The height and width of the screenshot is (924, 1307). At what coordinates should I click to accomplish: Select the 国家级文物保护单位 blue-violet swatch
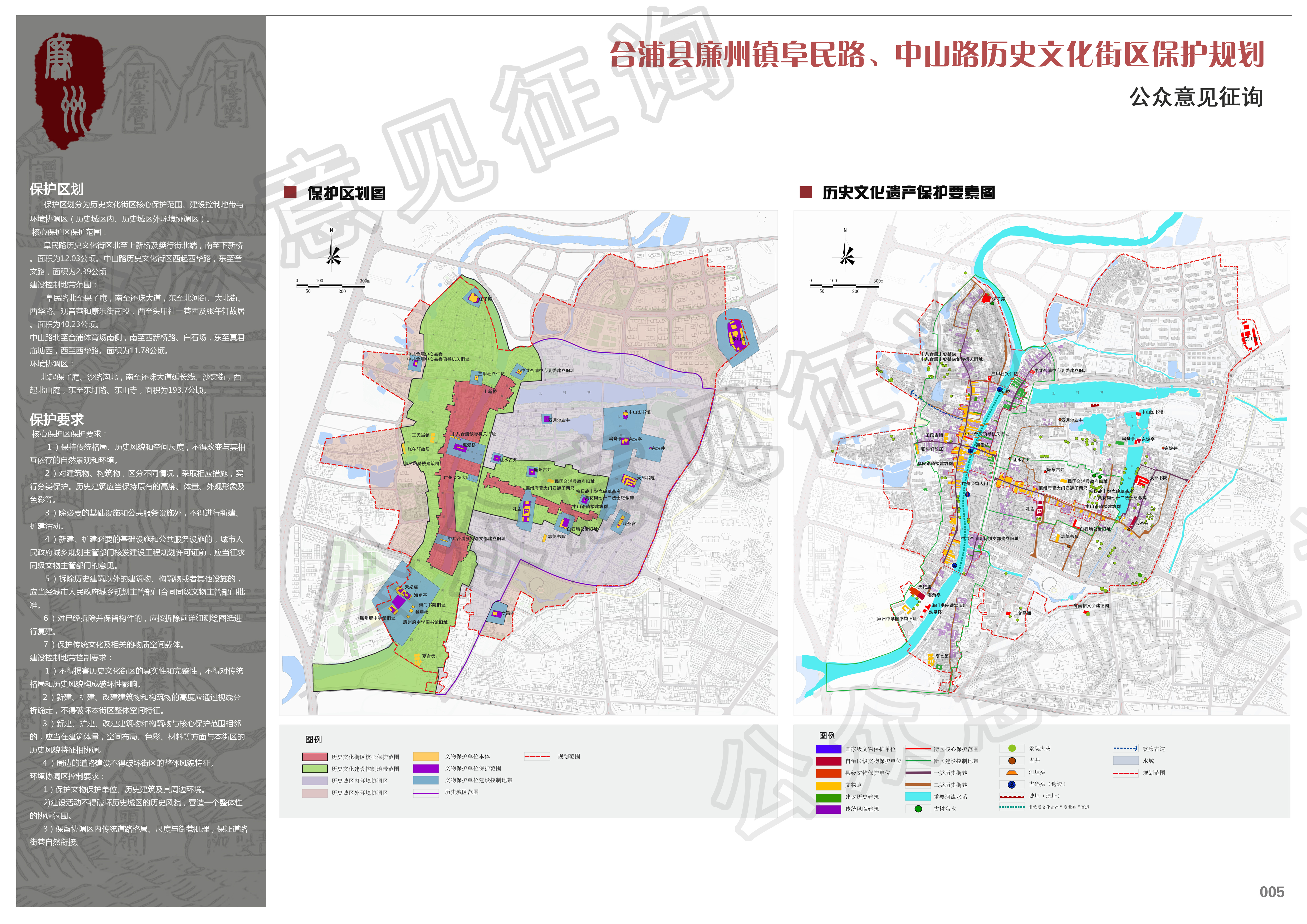[x=828, y=749]
